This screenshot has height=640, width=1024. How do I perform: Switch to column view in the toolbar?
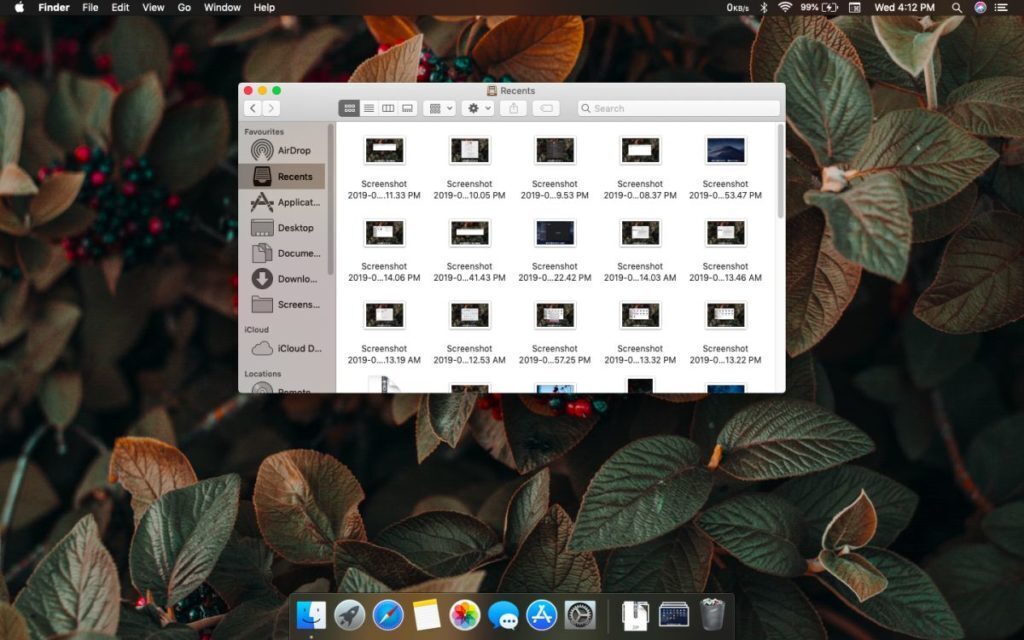tap(387, 108)
